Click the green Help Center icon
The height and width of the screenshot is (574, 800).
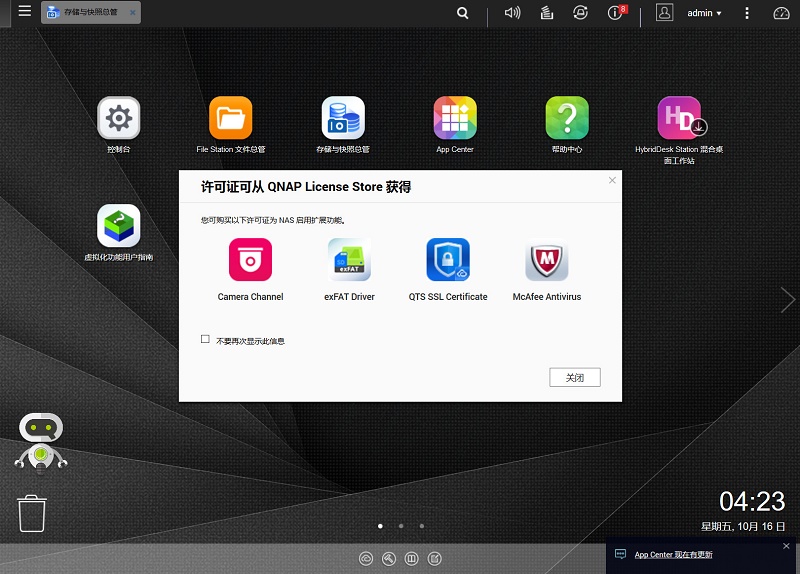click(x=567, y=118)
